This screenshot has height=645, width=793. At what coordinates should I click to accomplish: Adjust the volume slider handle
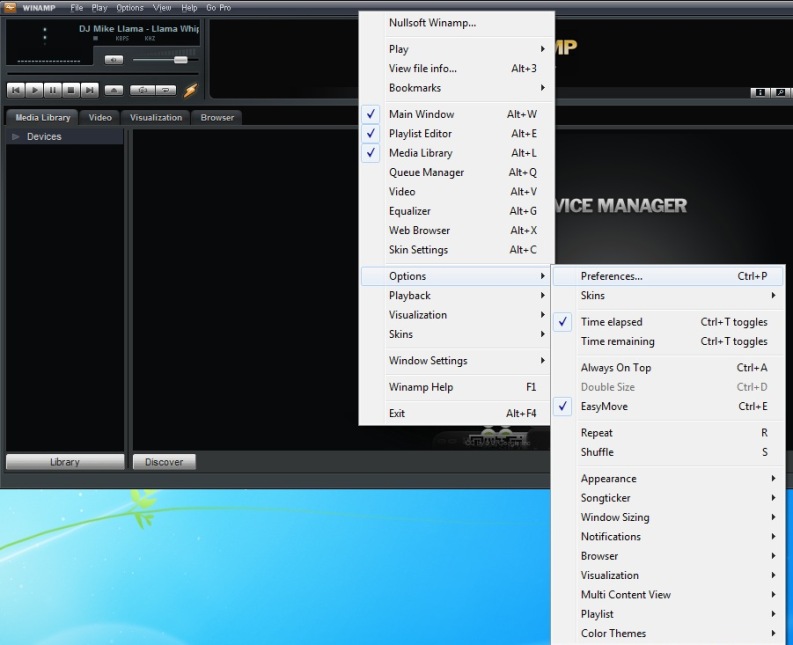point(181,60)
